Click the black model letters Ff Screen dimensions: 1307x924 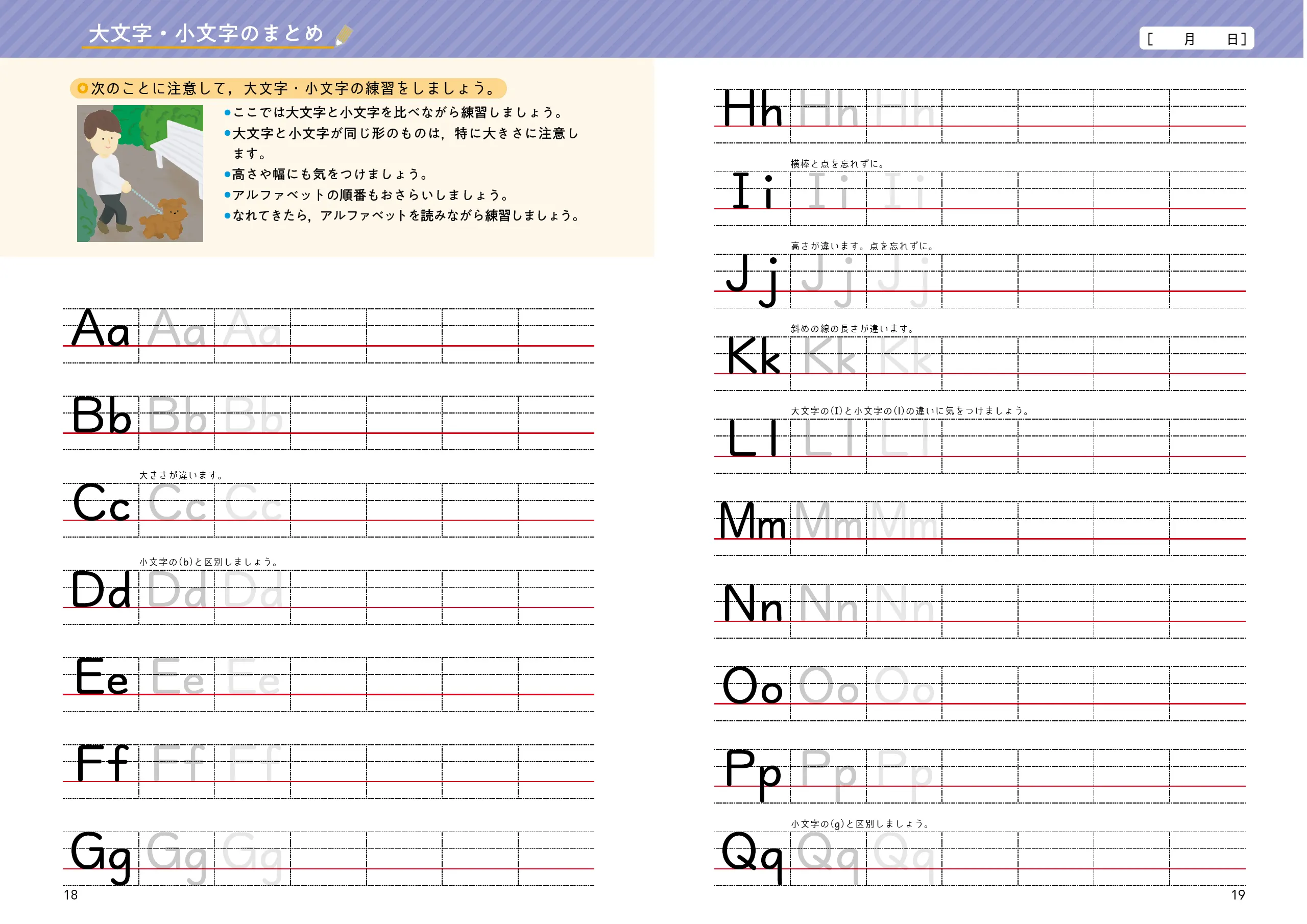click(x=103, y=764)
